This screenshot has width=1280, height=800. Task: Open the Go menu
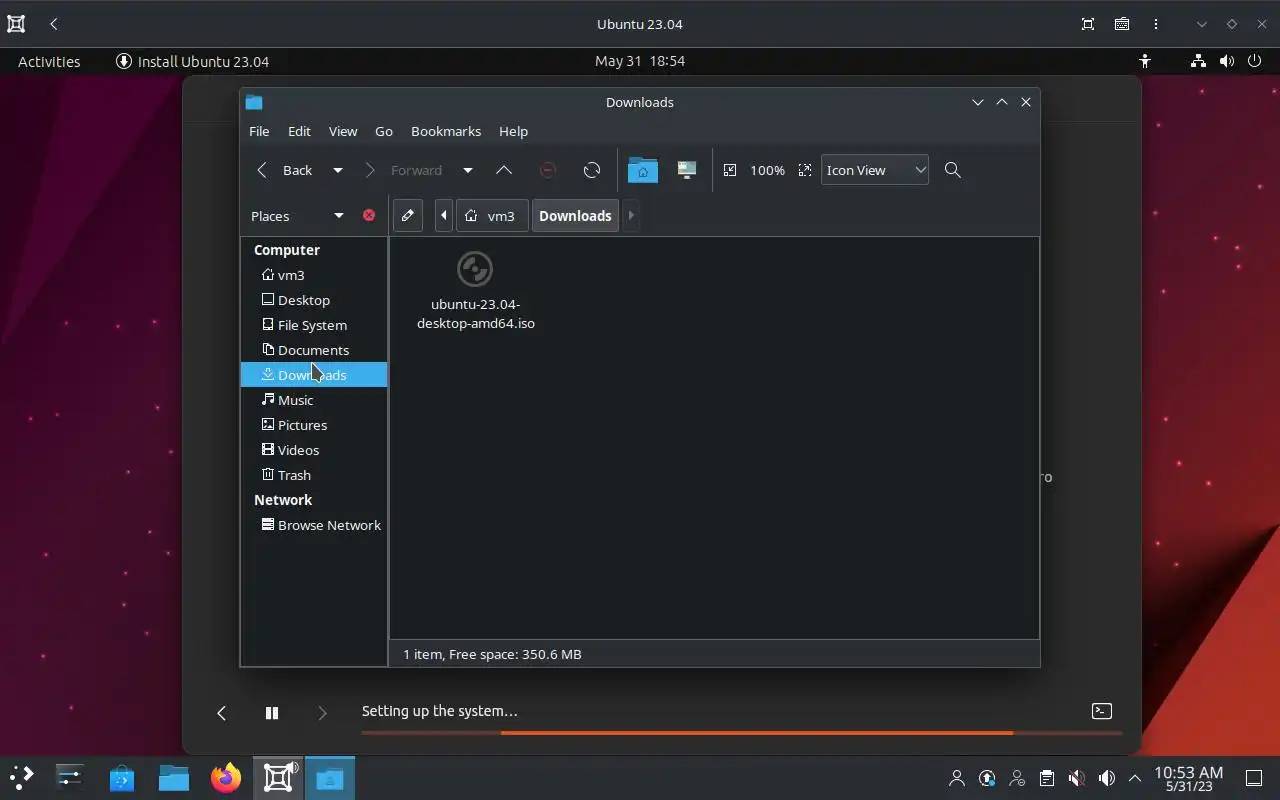[384, 131]
